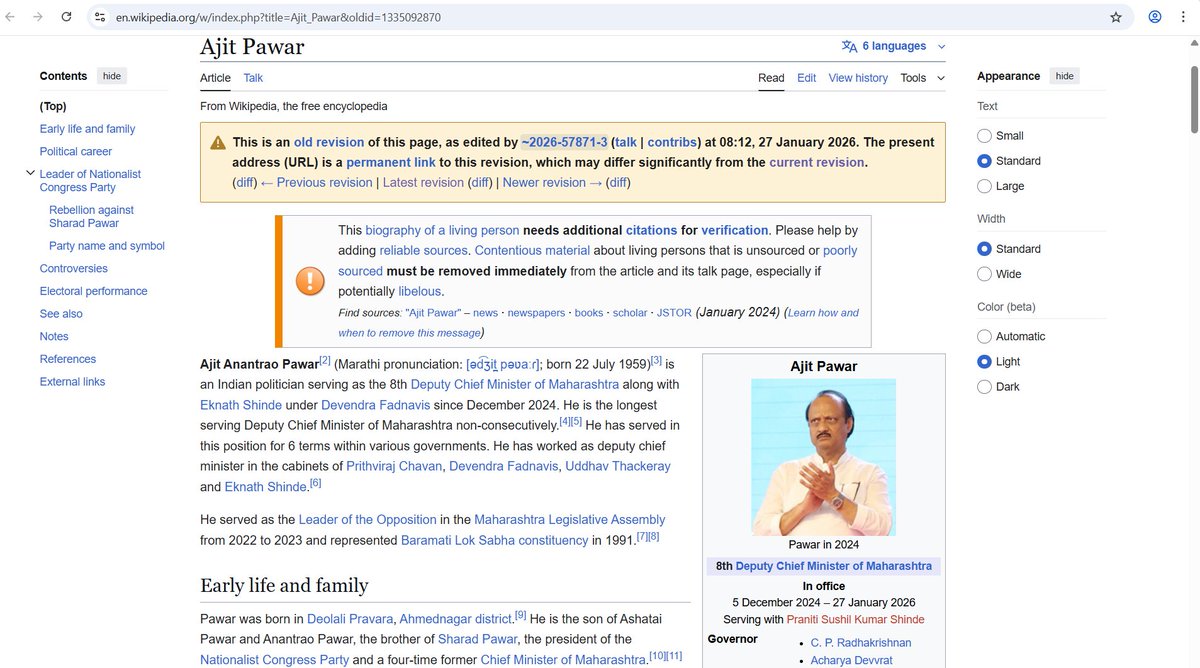Viewport: 1200px width, 668px height.
Task: Select Wide width option
Action: pyautogui.click(x=984, y=274)
